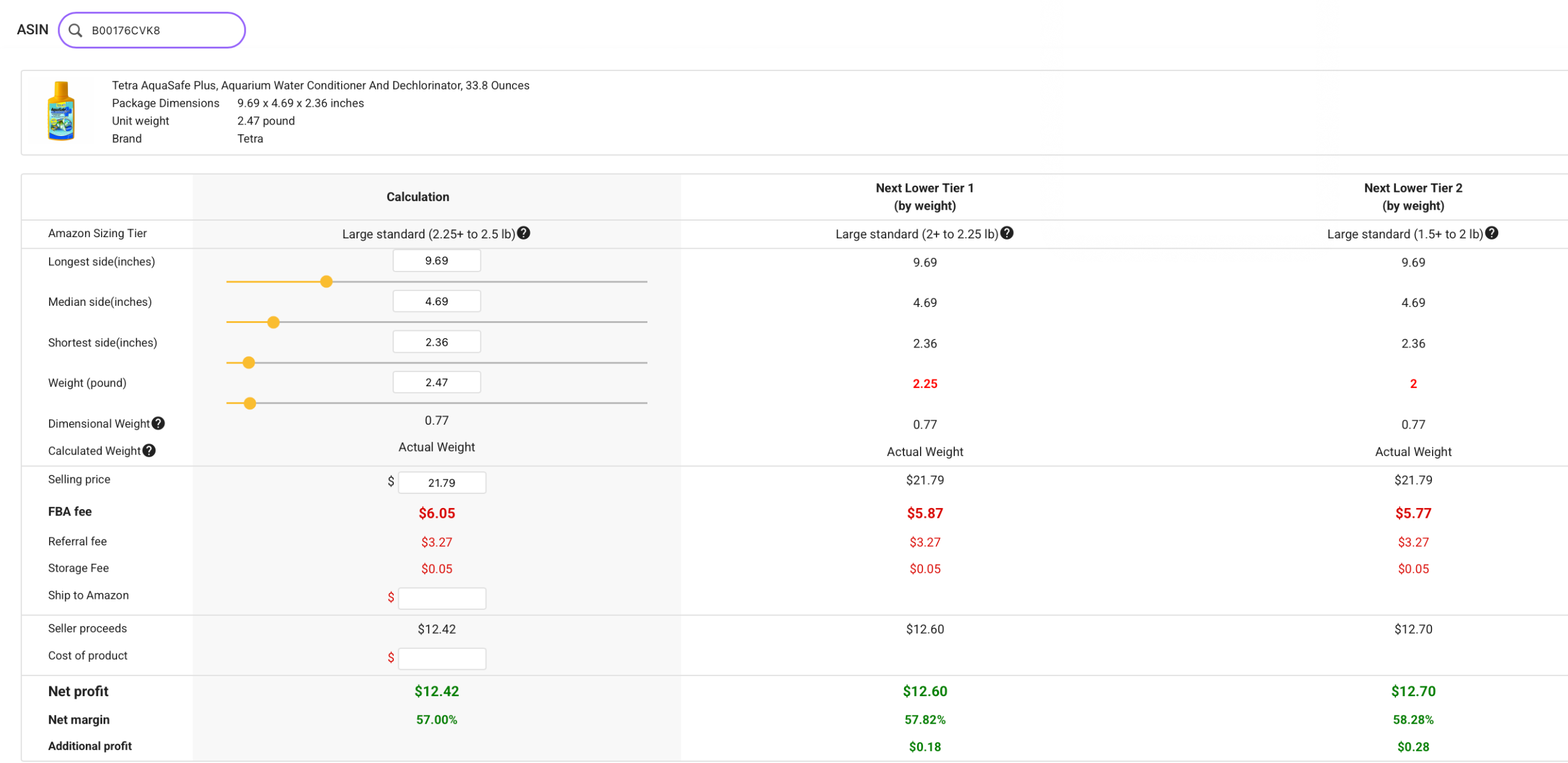
Task: Click the Weight pound value field
Action: click(436, 382)
